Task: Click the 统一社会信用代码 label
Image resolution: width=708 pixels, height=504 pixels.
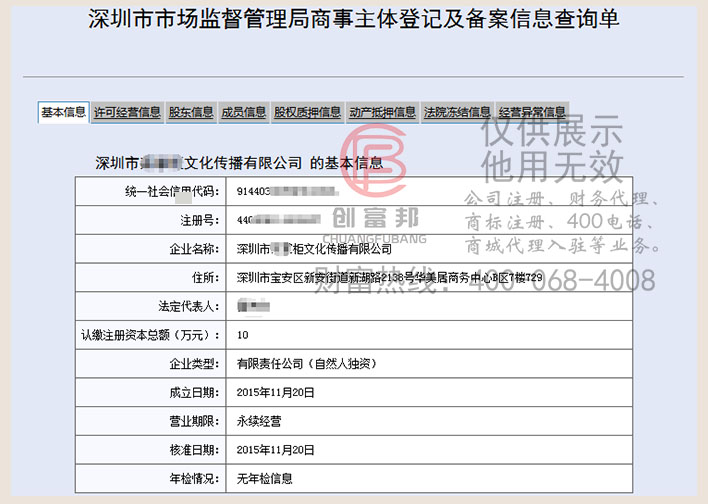Action: (x=172, y=191)
